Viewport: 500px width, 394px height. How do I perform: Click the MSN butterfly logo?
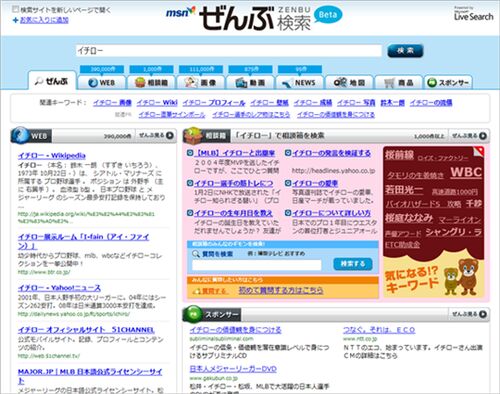(x=180, y=13)
